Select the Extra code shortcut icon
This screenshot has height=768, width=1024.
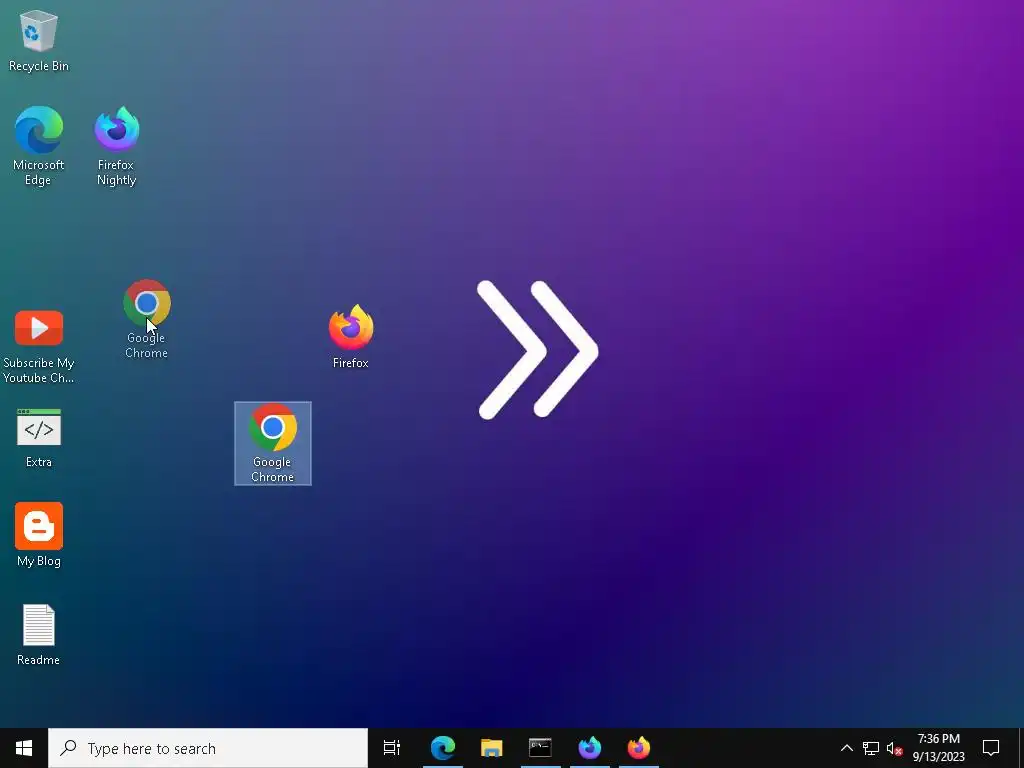(39, 438)
